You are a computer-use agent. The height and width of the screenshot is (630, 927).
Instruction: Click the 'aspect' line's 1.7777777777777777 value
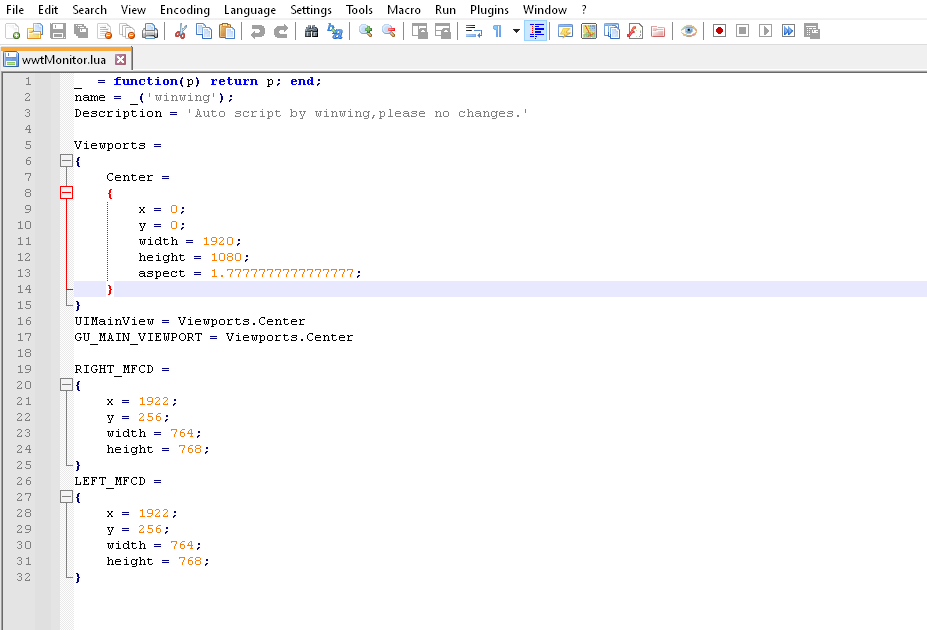282,273
